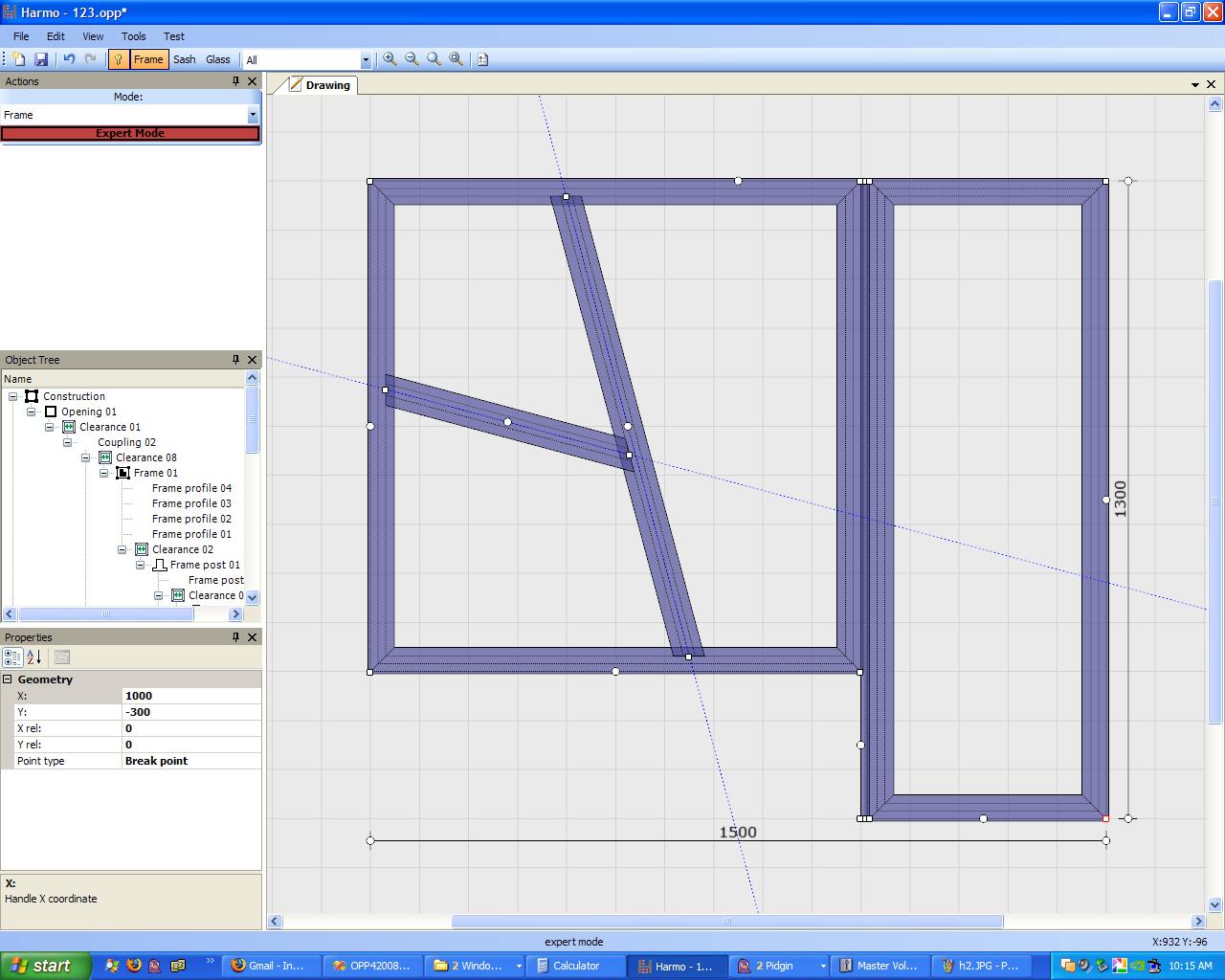Open the All filter dropdown
The image size is (1225, 980).
[365, 60]
